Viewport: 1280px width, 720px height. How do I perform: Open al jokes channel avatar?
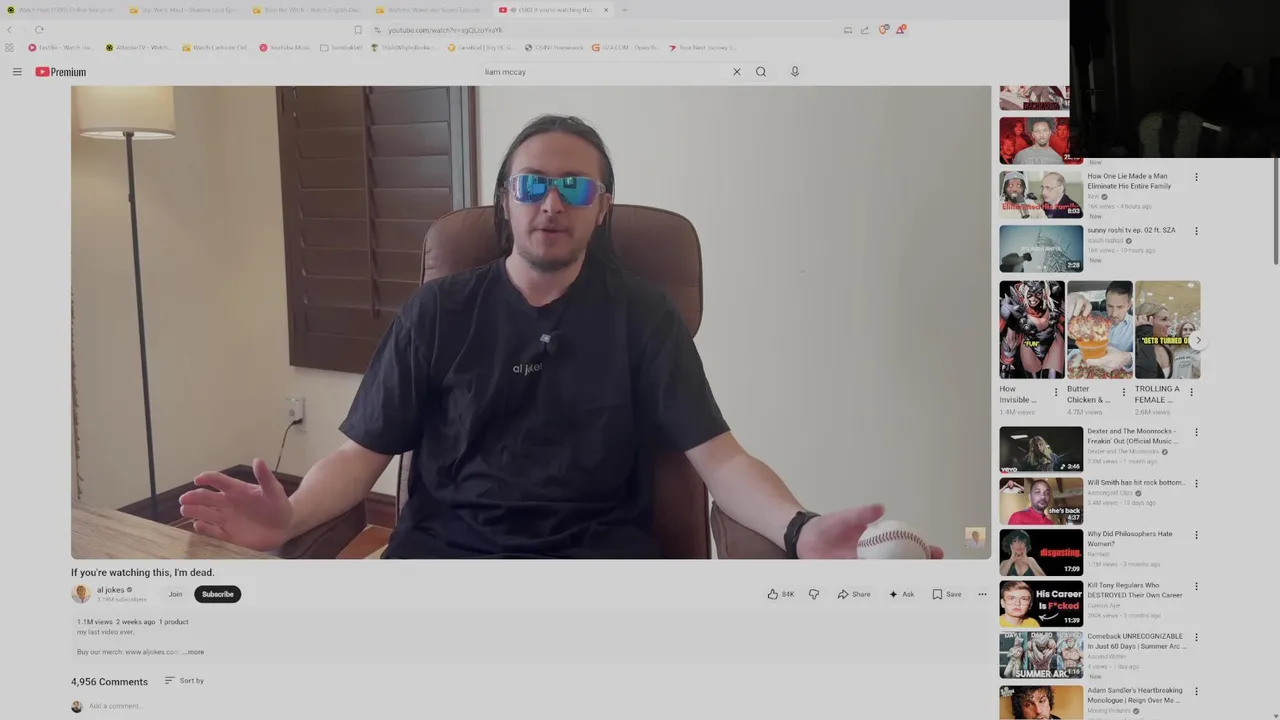(81, 594)
